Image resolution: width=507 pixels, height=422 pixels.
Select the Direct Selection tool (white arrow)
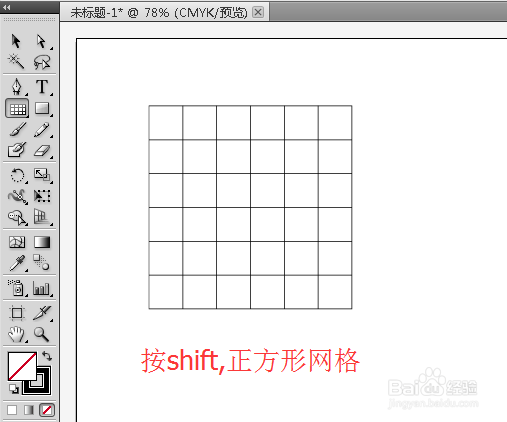pyautogui.click(x=41, y=41)
